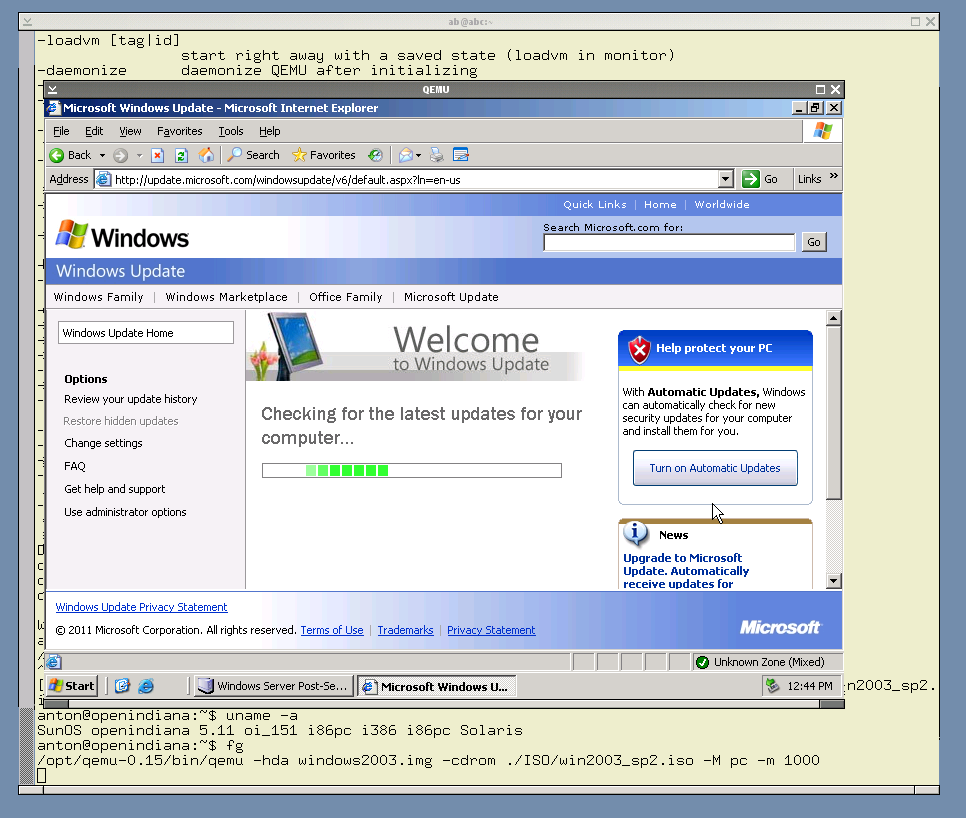Expand the Mail button dropdown arrow
Viewport: 966px width, 818px height.
pos(418,156)
